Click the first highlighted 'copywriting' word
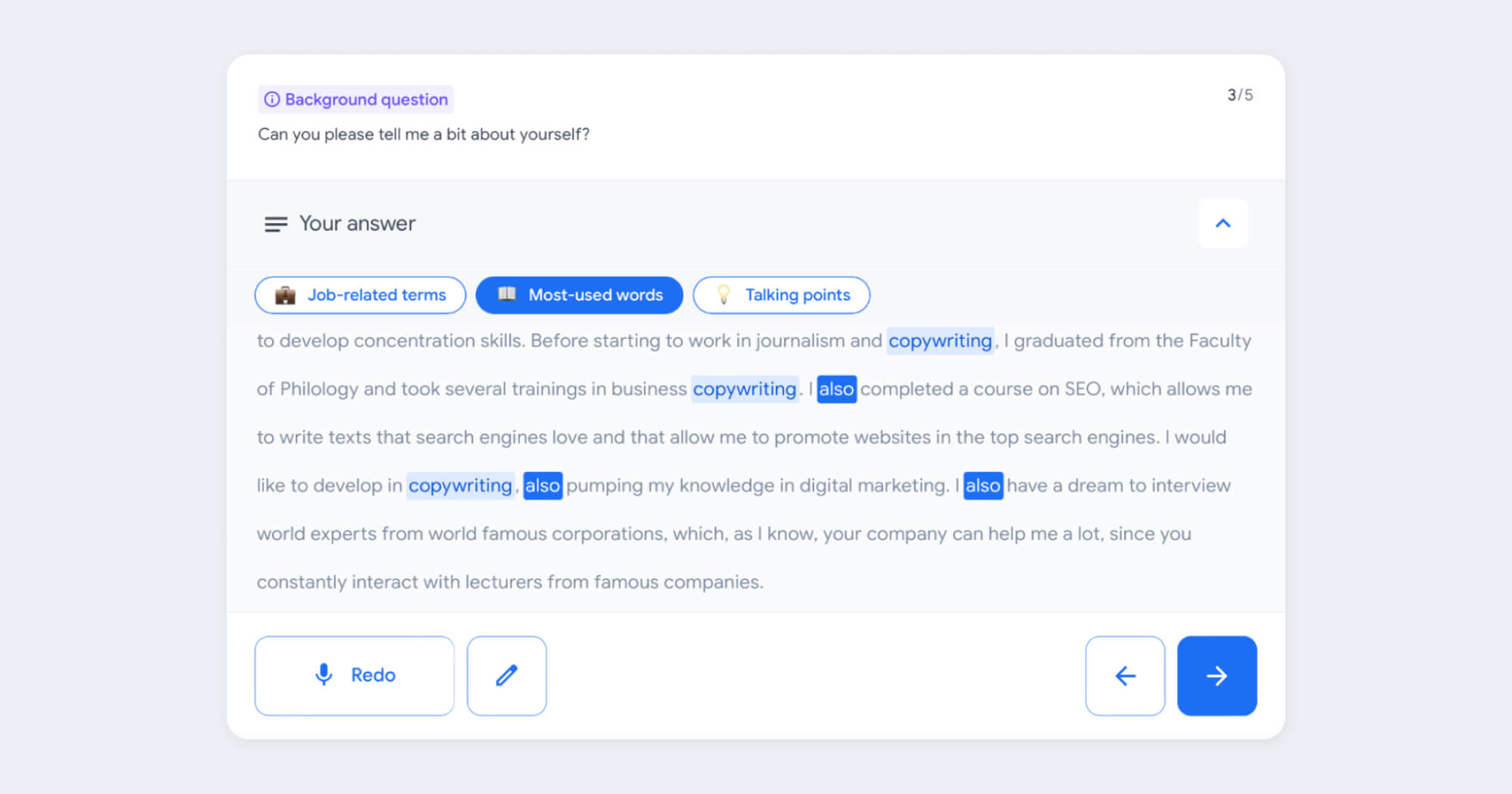This screenshot has width=1512, height=794. click(x=940, y=341)
